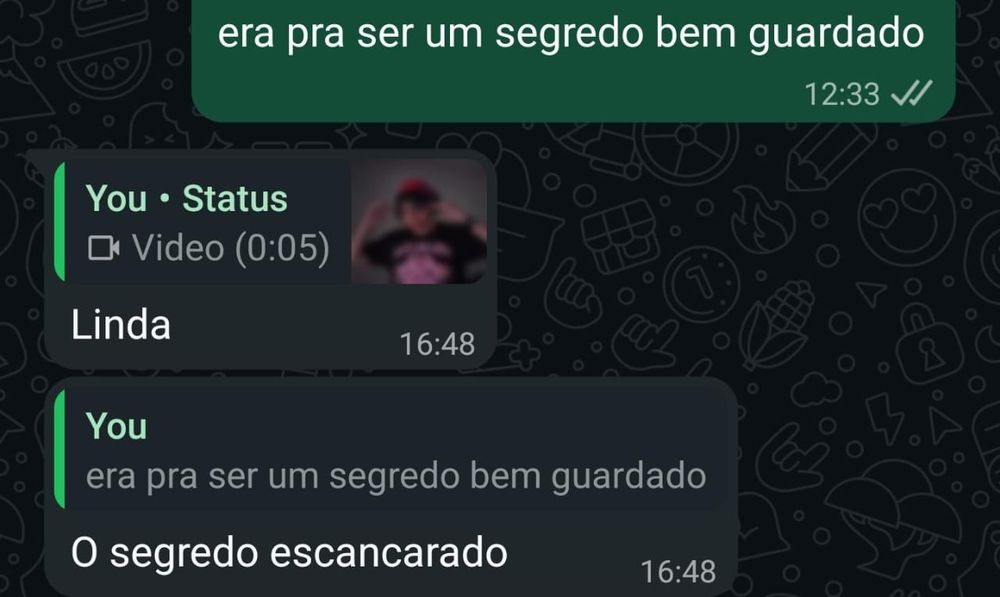Tap the word "Status" in the reply header

pyautogui.click(x=235, y=198)
